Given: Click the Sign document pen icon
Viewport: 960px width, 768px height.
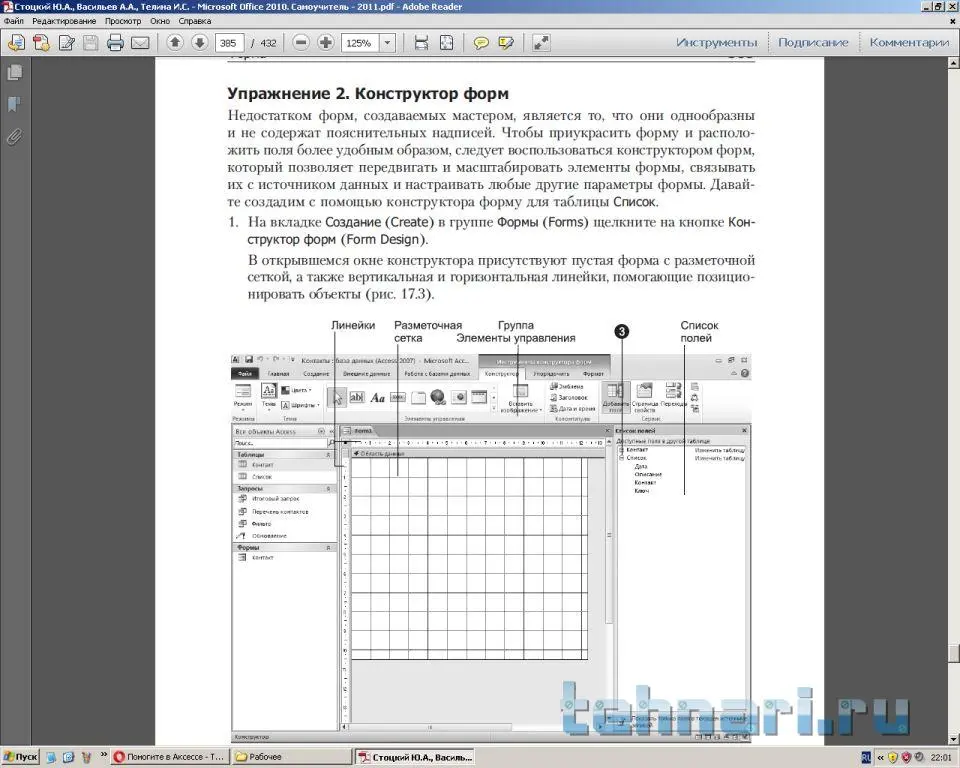Looking at the screenshot, I should click(x=67, y=43).
